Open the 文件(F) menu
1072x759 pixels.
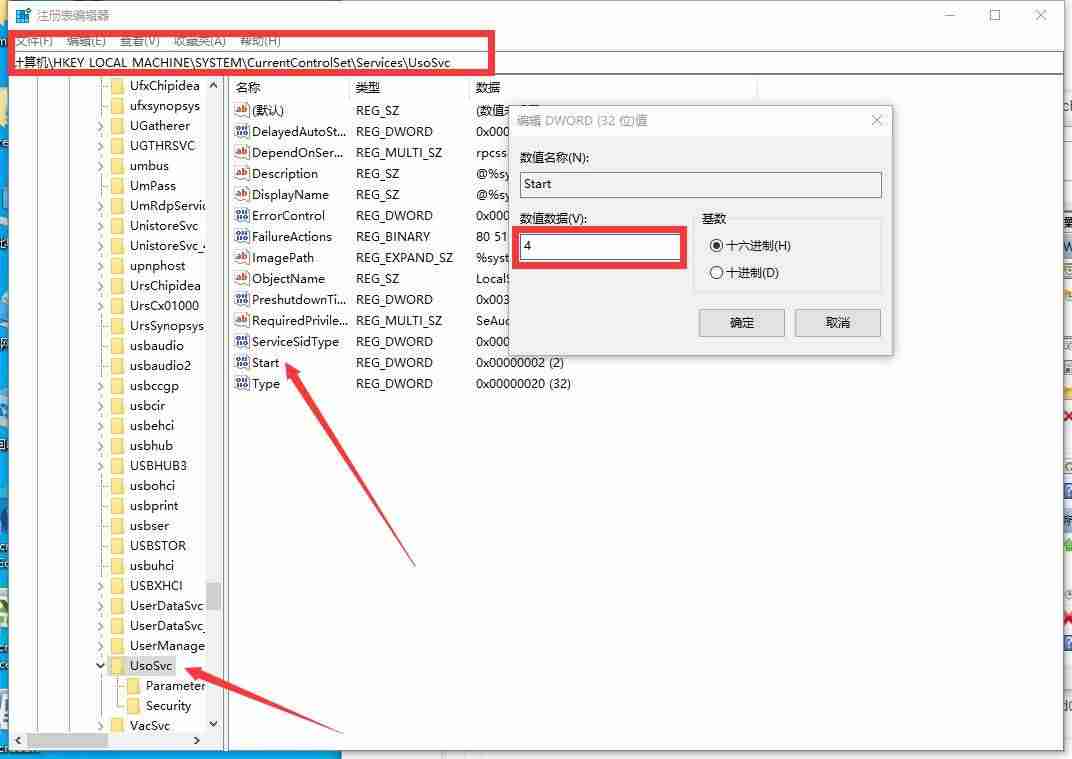tap(34, 41)
